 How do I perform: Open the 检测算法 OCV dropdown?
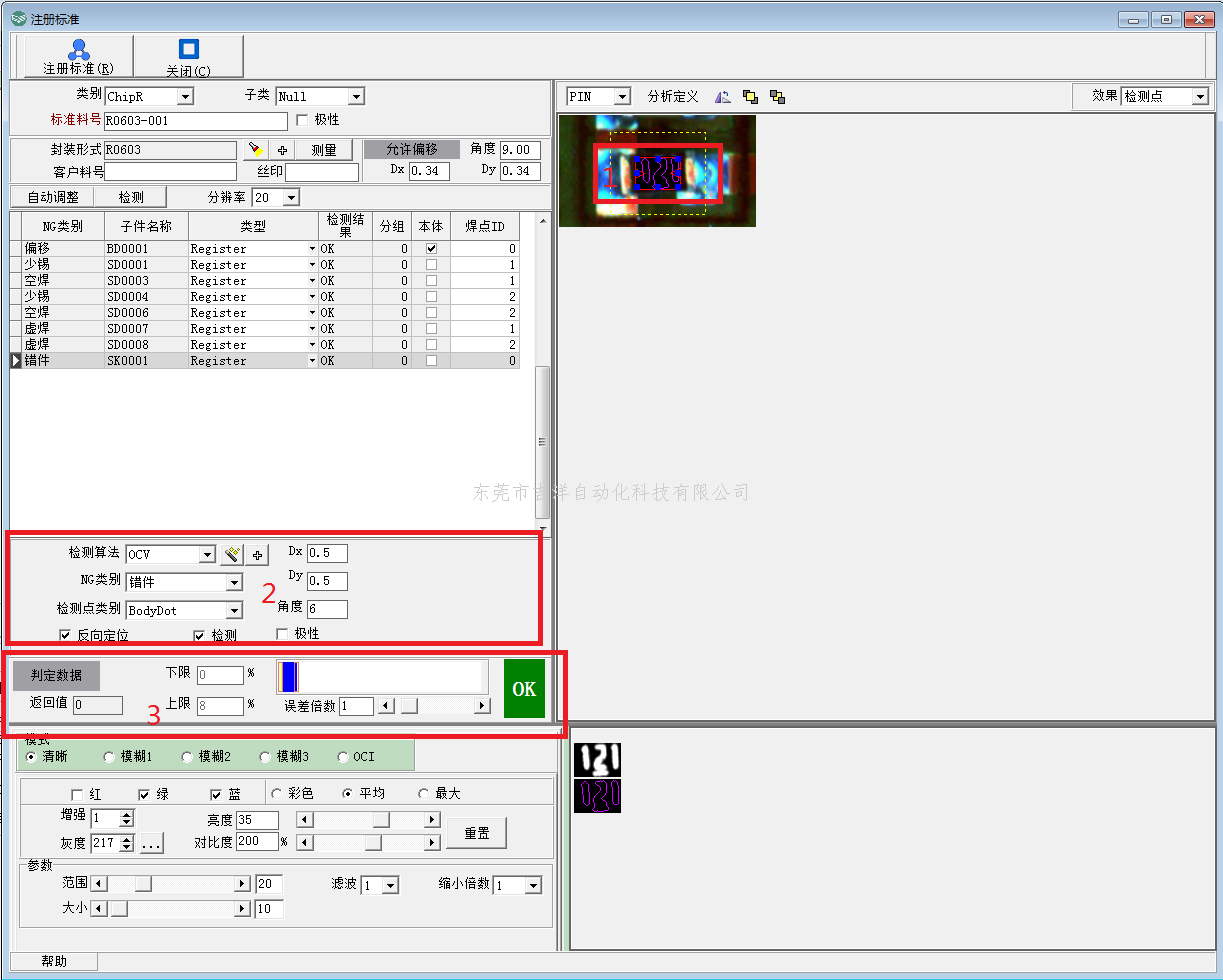207,554
